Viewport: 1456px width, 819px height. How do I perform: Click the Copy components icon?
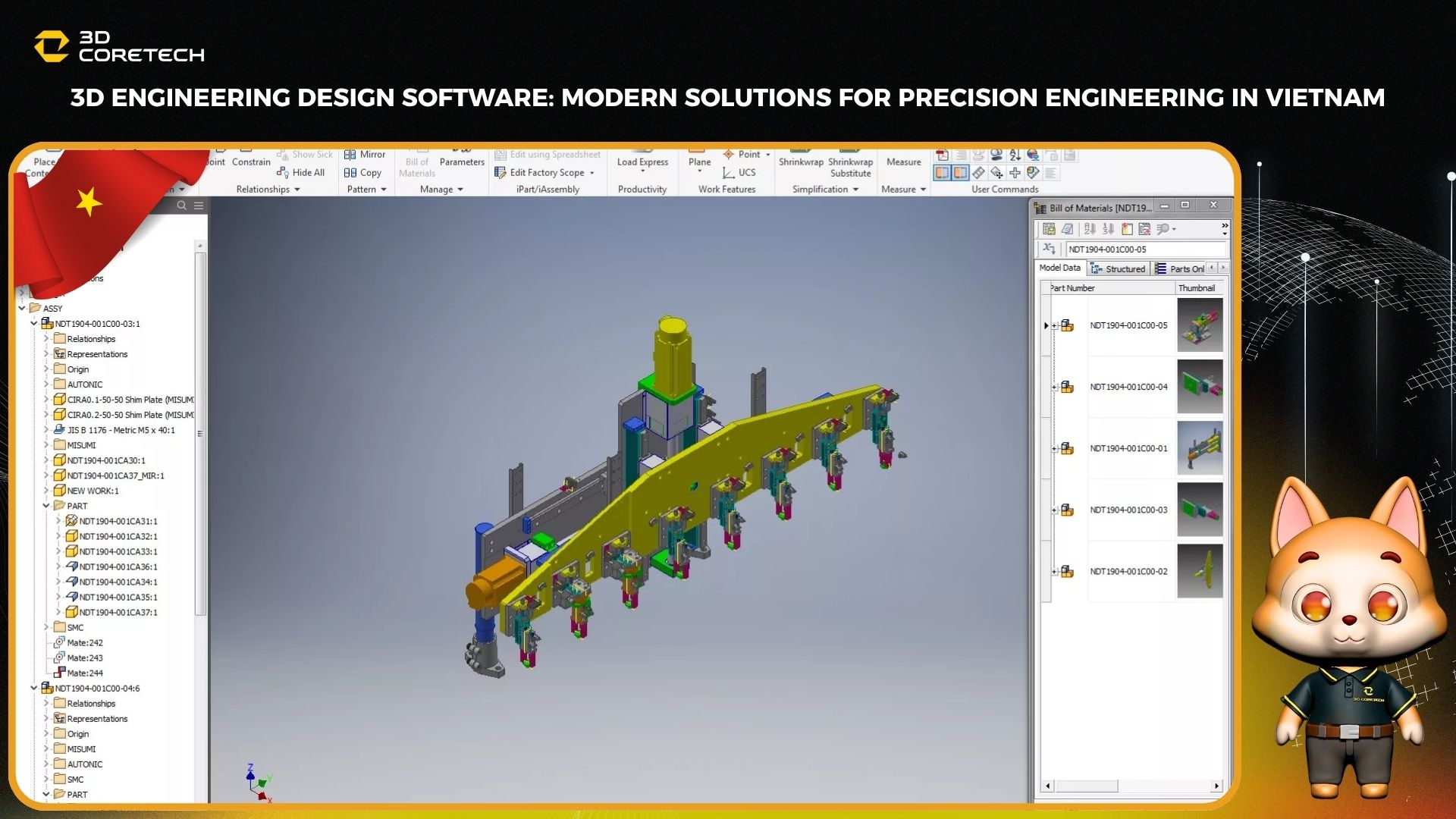tap(350, 173)
